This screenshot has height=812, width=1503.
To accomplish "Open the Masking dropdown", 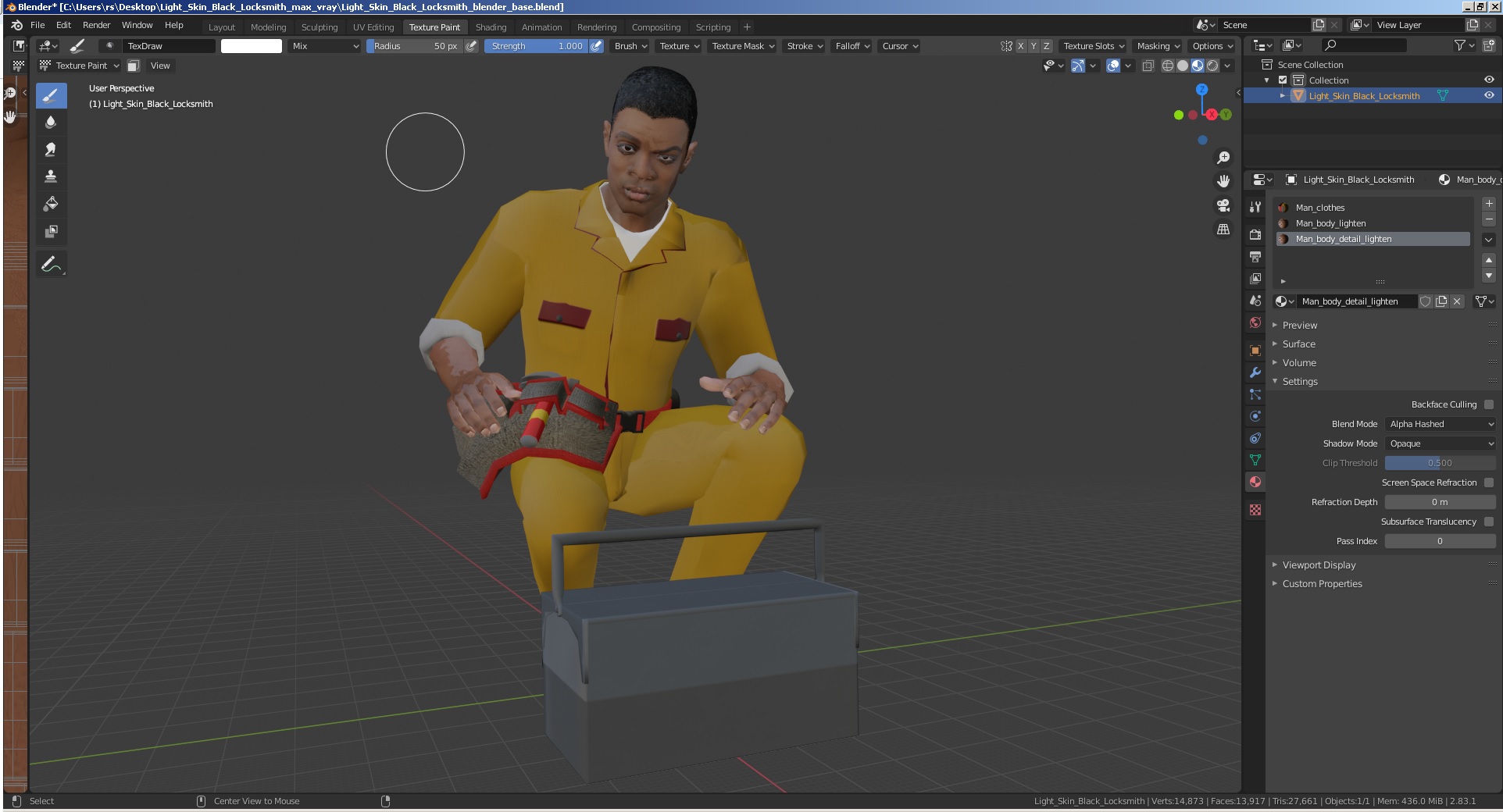I will click(1158, 46).
